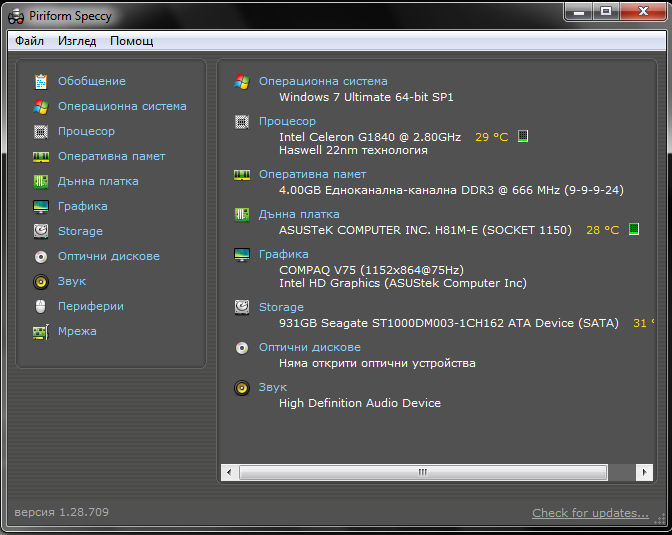Open Storage heading link in summary
Viewport: 672px width, 535px height.
coord(281,307)
